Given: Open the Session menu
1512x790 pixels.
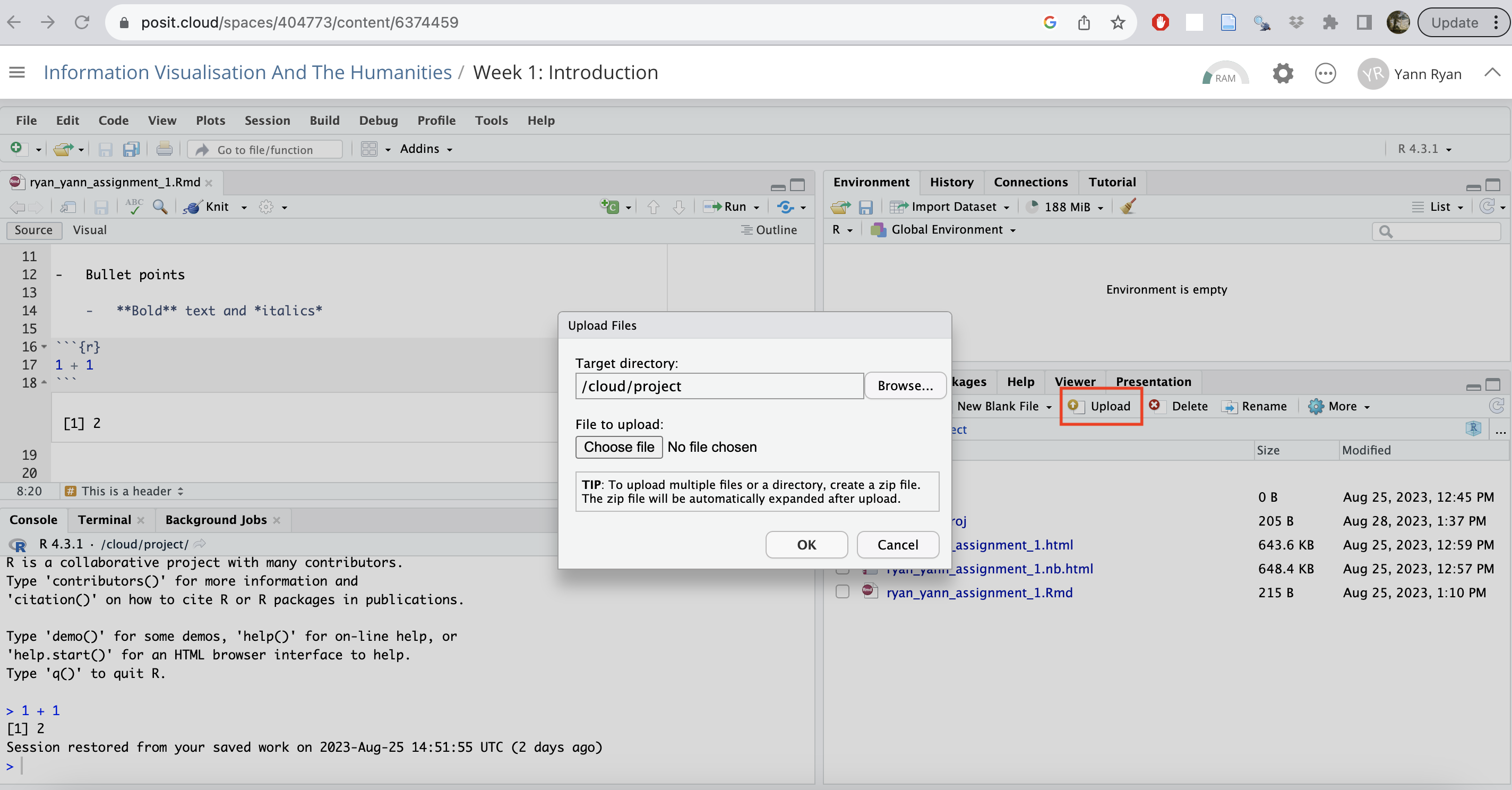Looking at the screenshot, I should pos(267,121).
